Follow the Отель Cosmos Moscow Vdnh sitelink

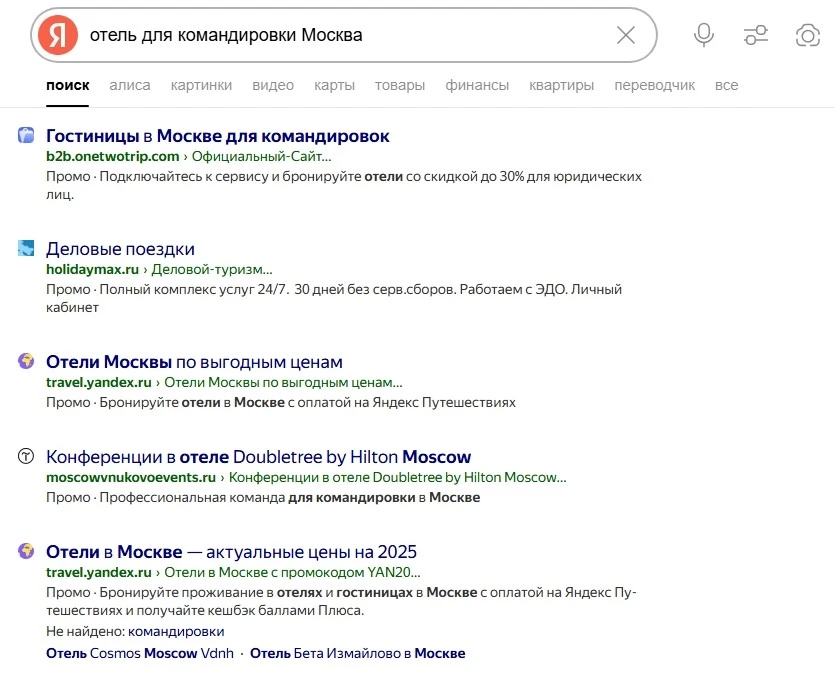coord(135,653)
